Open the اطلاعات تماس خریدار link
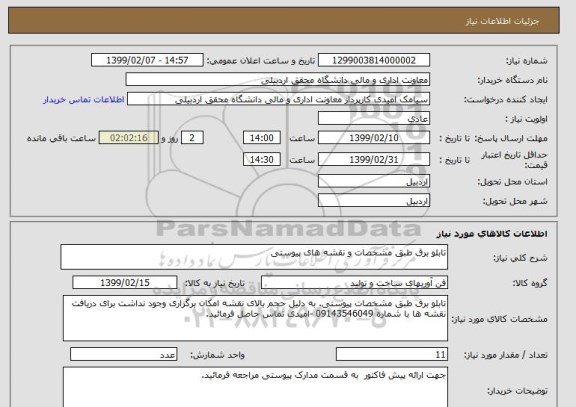The image size is (576, 407). click(84, 100)
